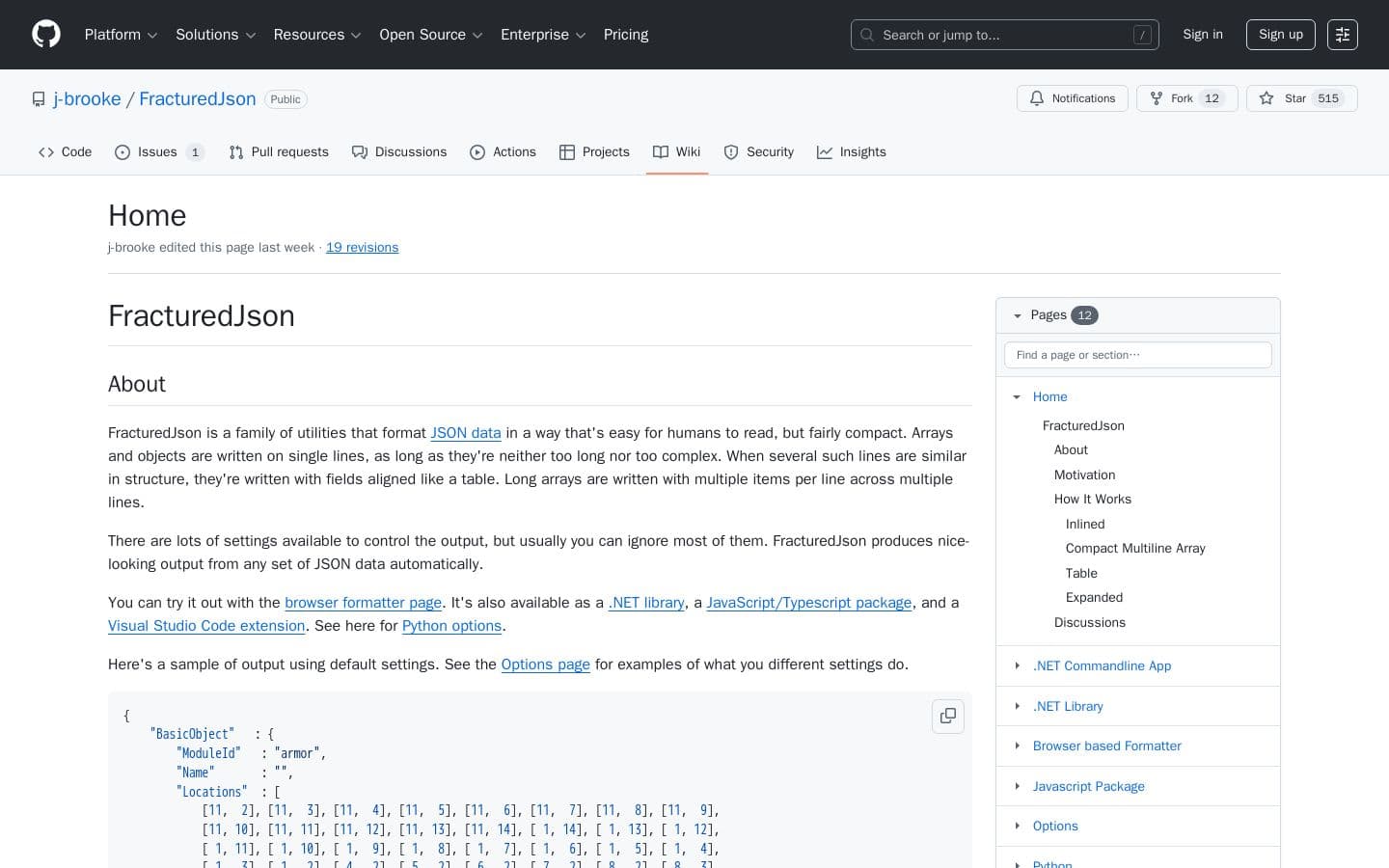Switch to the Issues tab

pyautogui.click(x=159, y=152)
